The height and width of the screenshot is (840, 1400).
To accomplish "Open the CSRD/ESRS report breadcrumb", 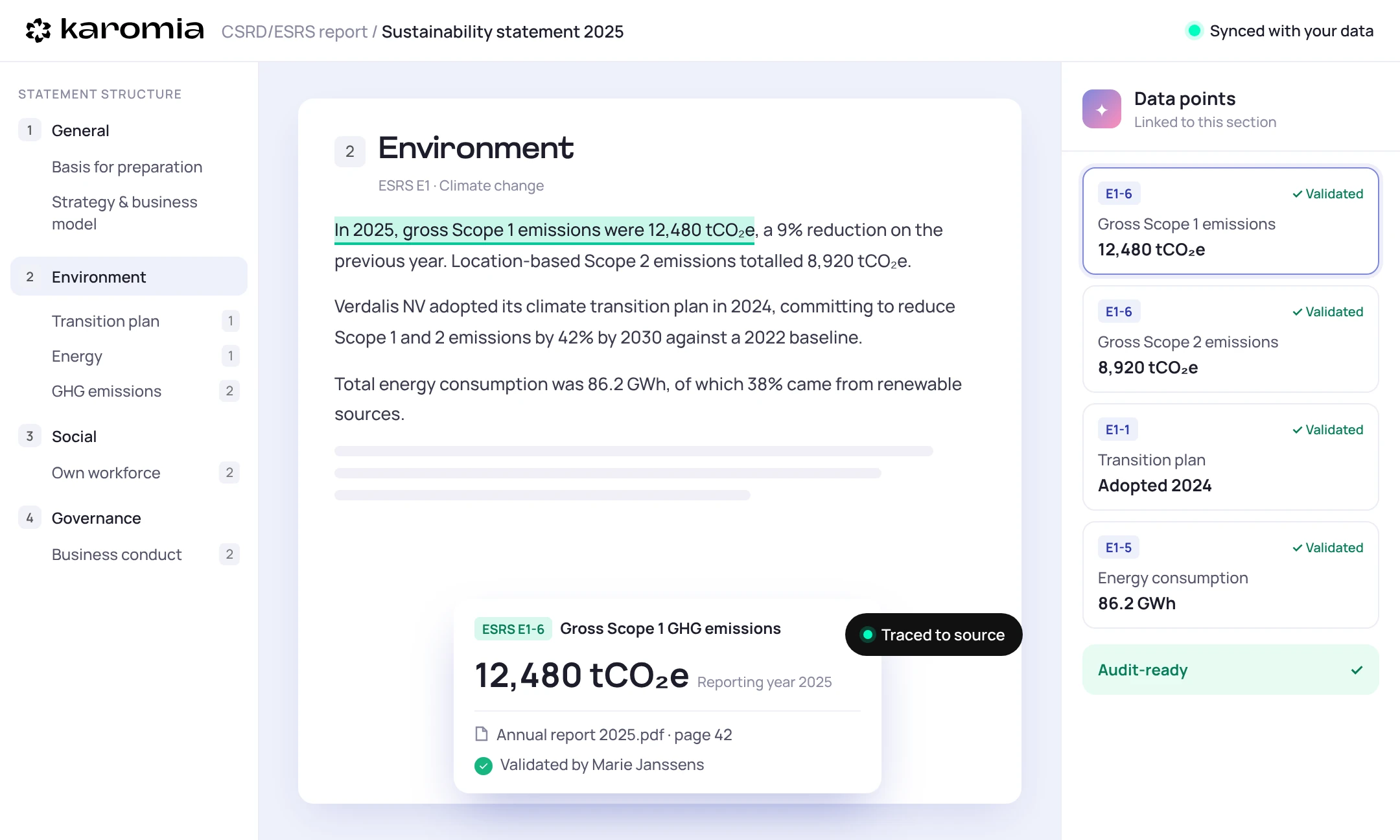I will point(294,31).
